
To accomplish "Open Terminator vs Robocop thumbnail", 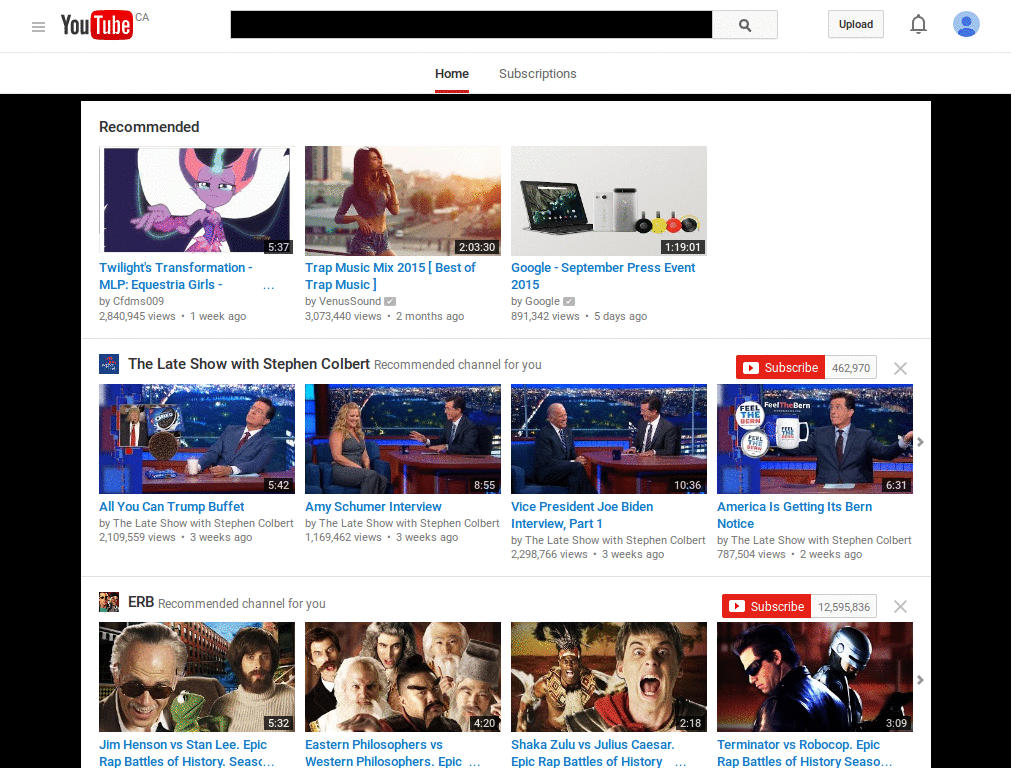I will (814, 677).
